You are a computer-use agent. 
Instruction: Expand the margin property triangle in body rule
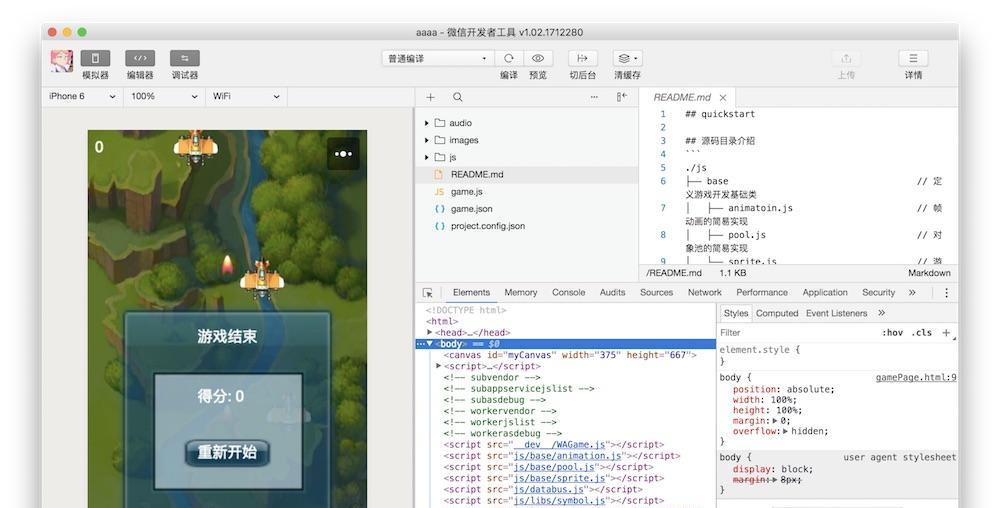pyautogui.click(x=775, y=421)
